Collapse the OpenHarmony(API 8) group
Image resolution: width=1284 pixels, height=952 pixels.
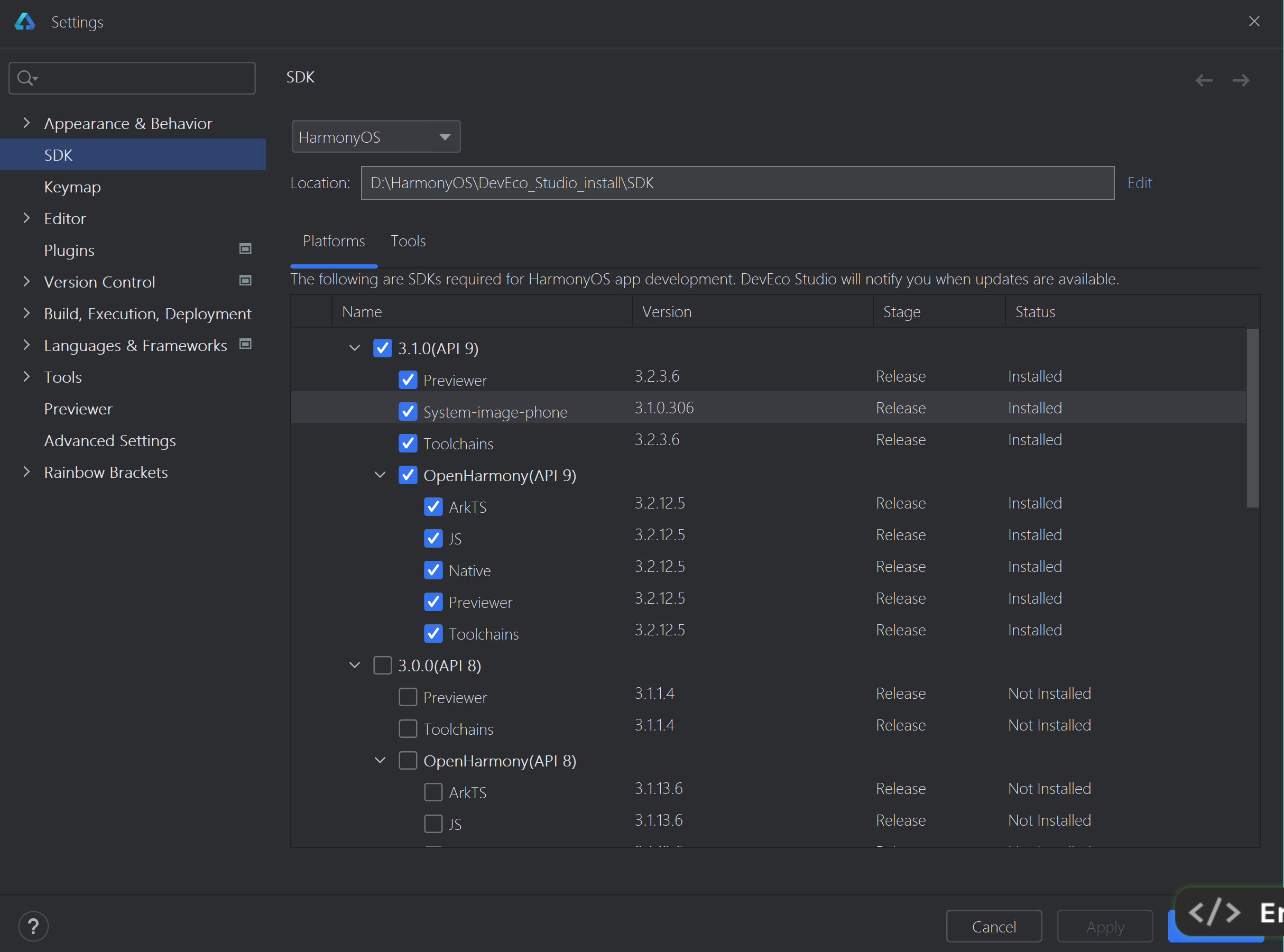pyautogui.click(x=380, y=760)
